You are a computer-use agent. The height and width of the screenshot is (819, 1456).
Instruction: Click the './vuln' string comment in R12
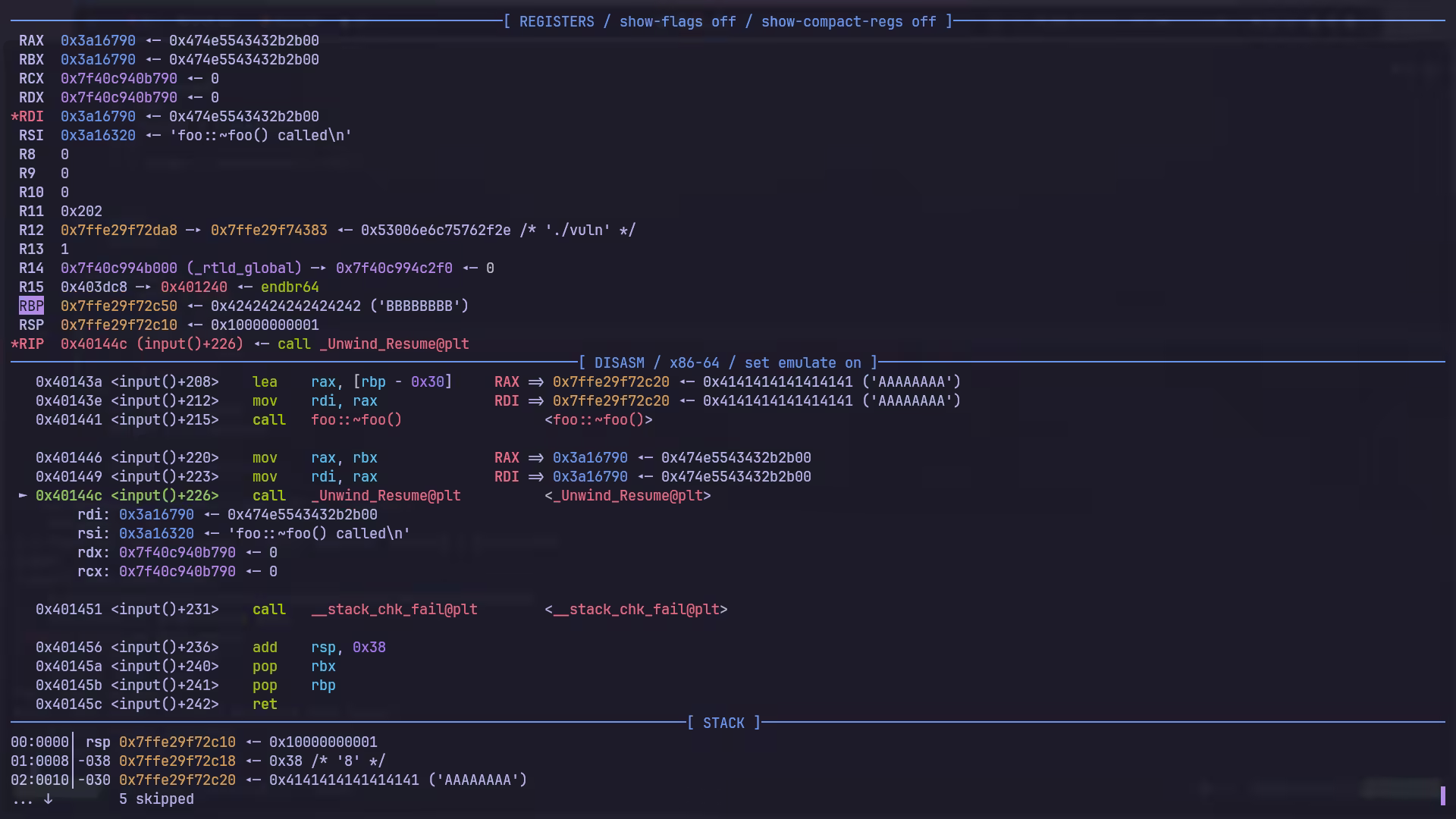pyautogui.click(x=578, y=231)
